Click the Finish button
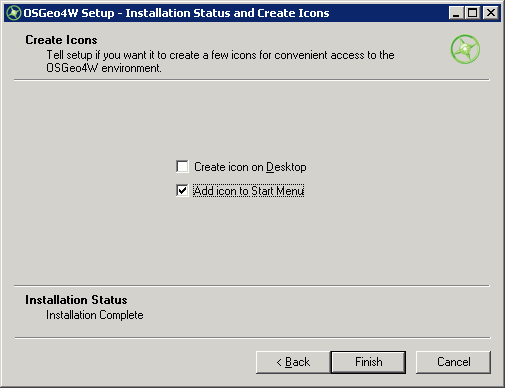The height and width of the screenshot is (388, 505). (368, 362)
